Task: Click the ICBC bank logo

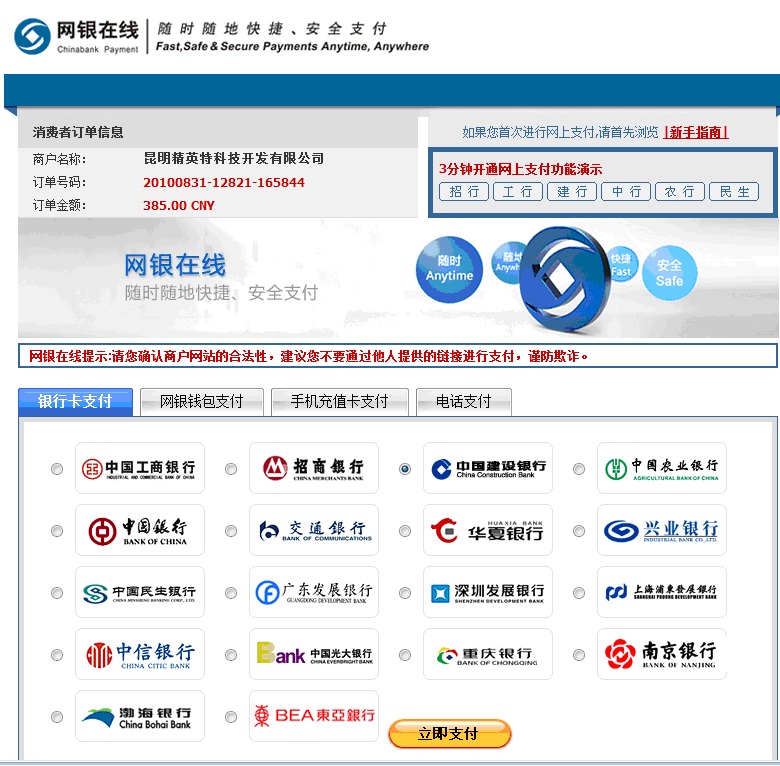Action: tap(140, 468)
